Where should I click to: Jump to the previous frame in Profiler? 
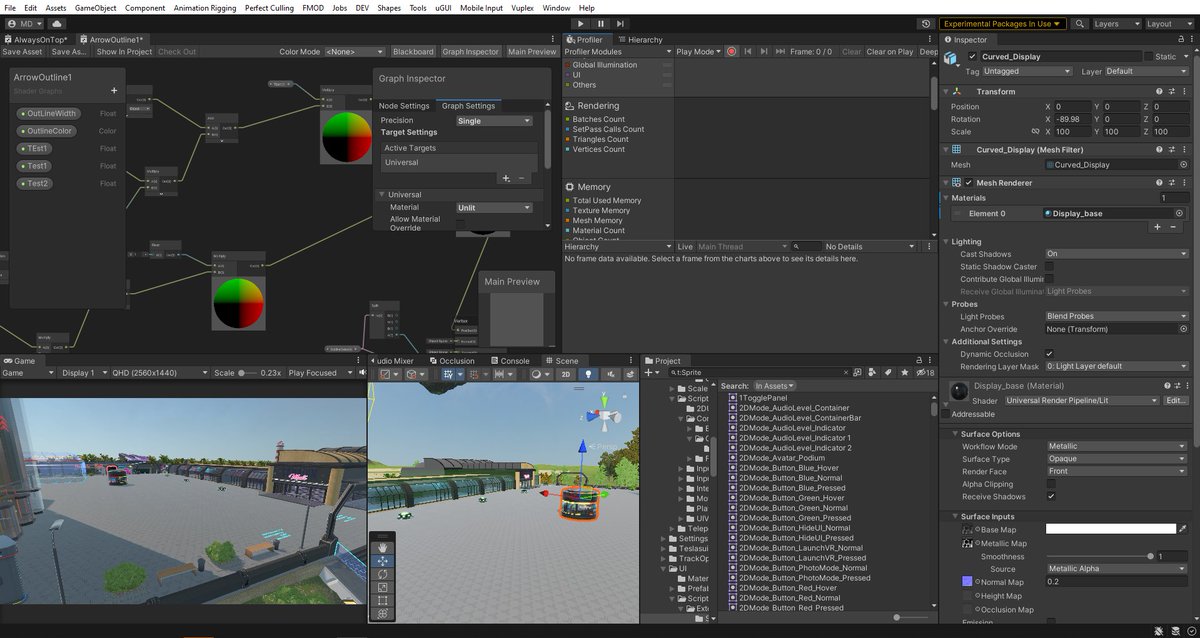point(746,51)
